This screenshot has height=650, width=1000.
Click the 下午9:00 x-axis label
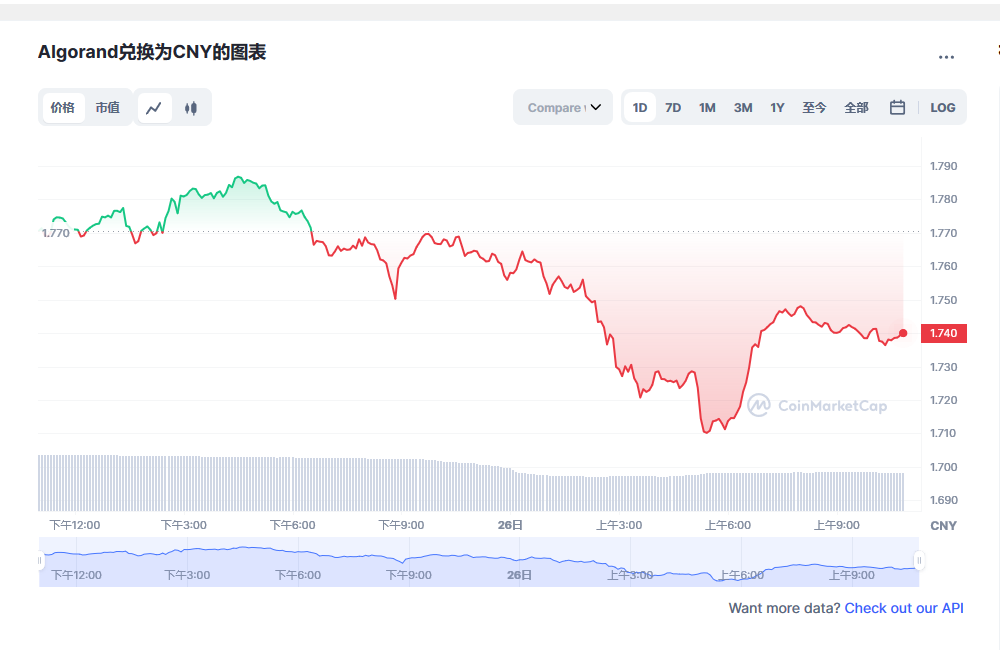click(x=401, y=525)
